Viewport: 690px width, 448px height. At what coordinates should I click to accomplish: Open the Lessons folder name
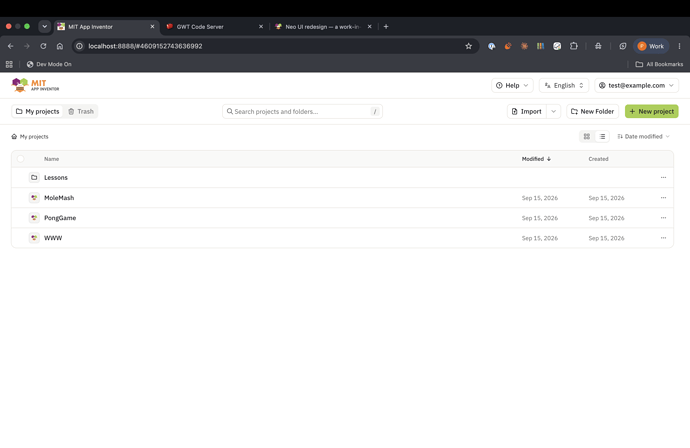56,177
